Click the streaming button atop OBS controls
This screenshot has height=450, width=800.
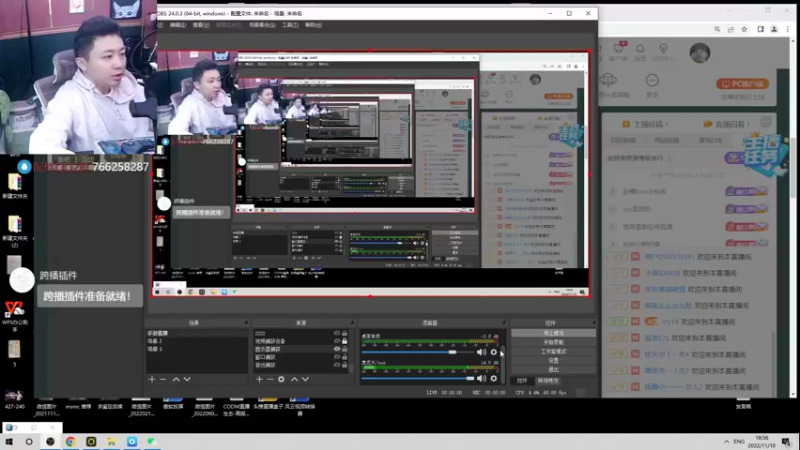pyautogui.click(x=553, y=333)
